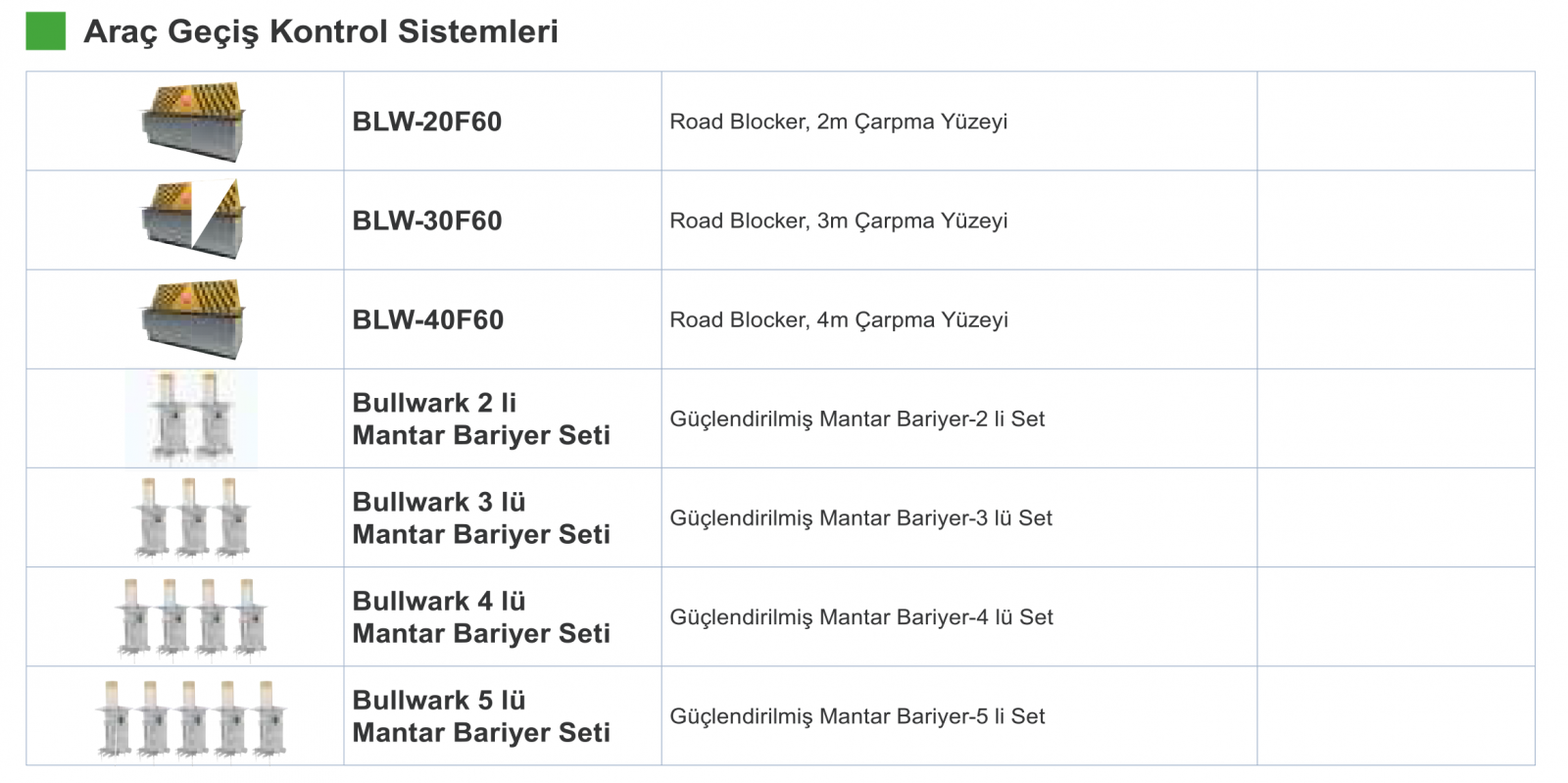The image size is (1568, 783).
Task: Click Bullwark 3 lü Mantar Bariyer Seti
Action: tap(481, 517)
